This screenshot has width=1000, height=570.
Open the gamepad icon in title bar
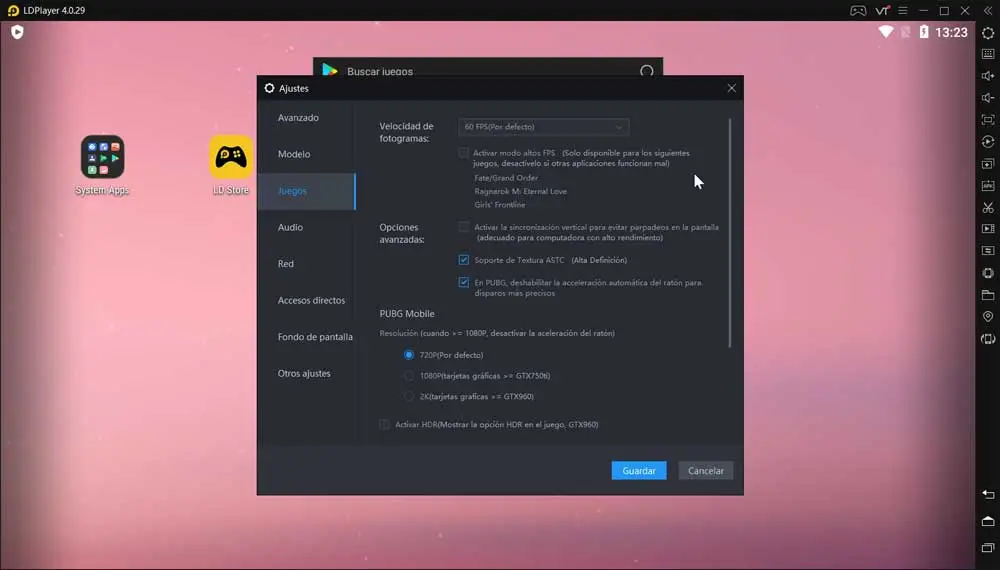click(x=858, y=11)
